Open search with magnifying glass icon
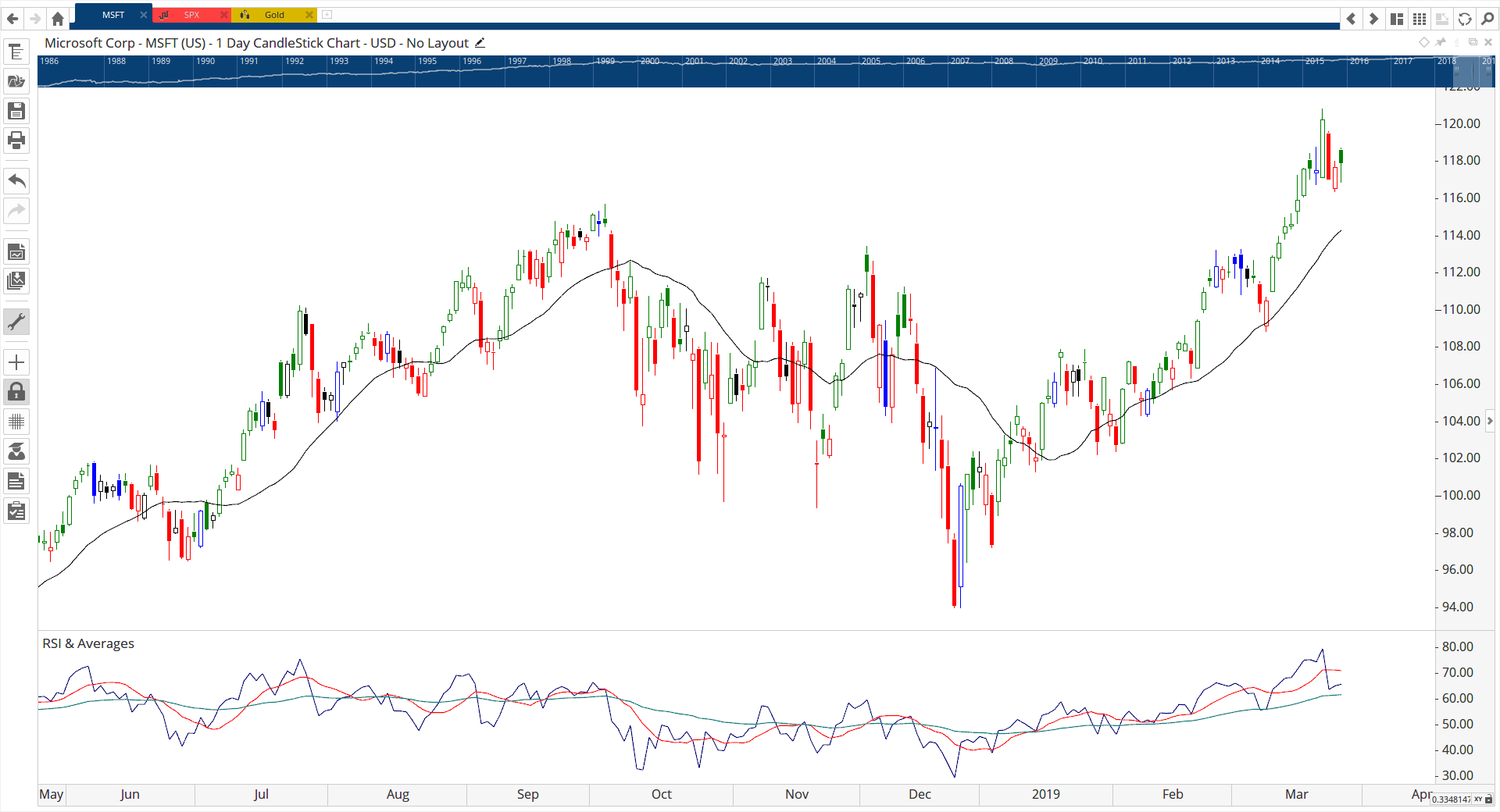1500x812 pixels. [1487, 19]
